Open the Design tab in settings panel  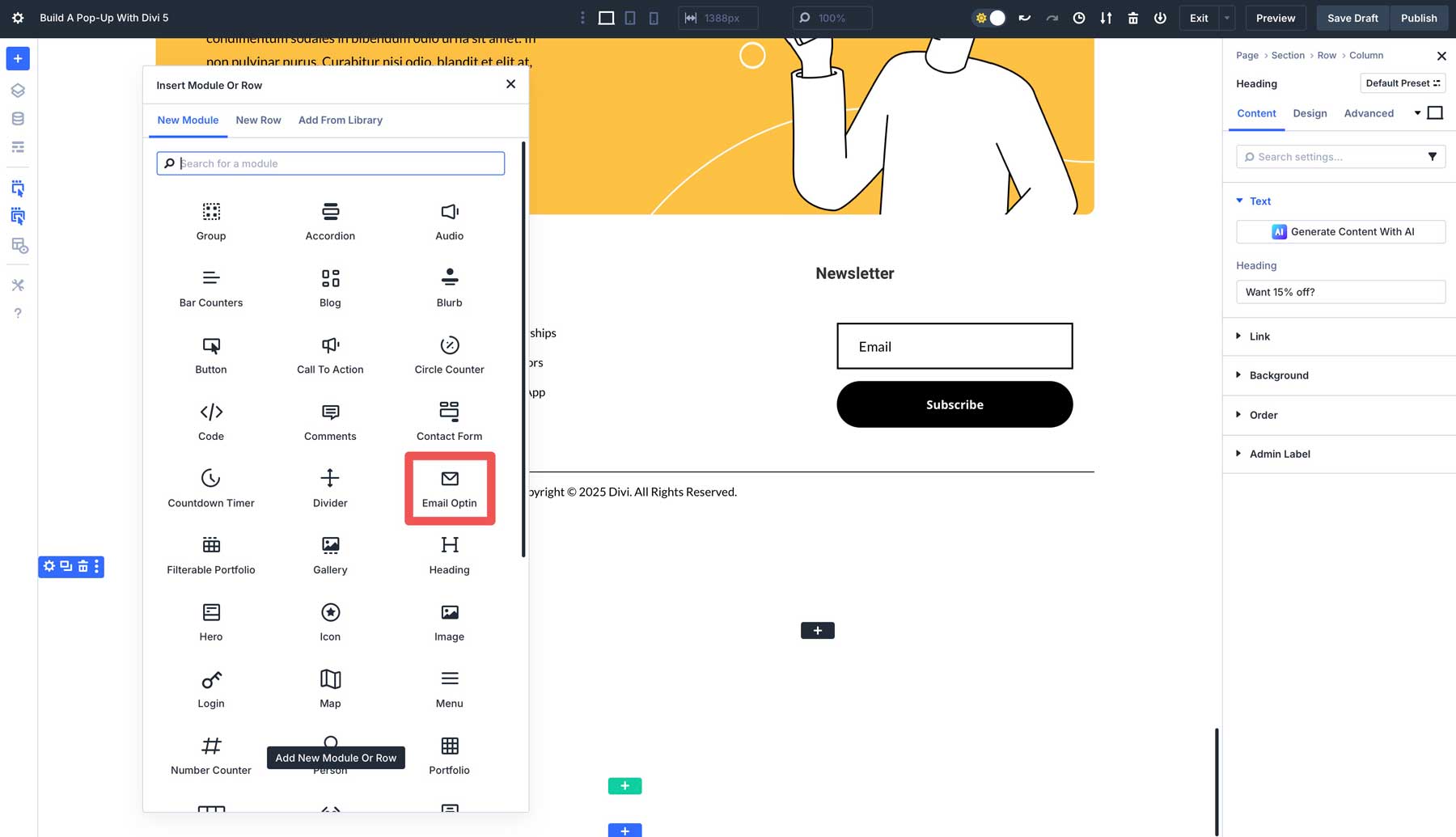(1310, 113)
